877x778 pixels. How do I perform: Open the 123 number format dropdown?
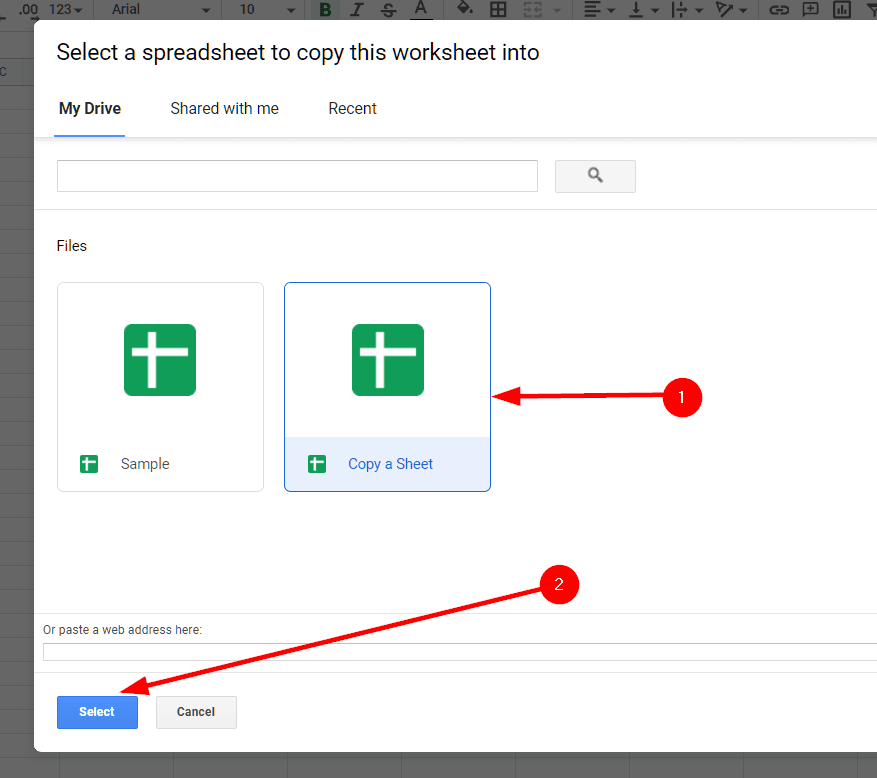click(66, 9)
